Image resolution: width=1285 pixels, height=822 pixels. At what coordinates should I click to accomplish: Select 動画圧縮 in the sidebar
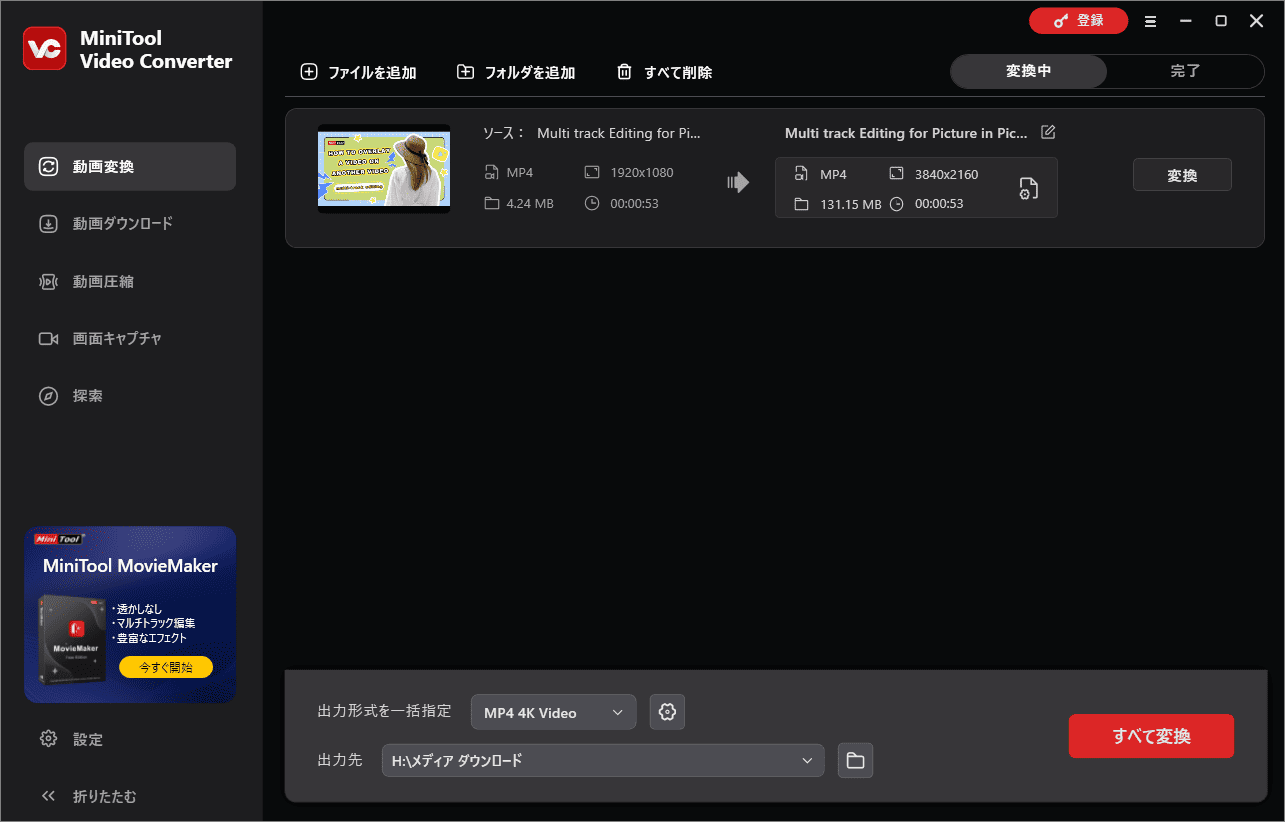130,282
